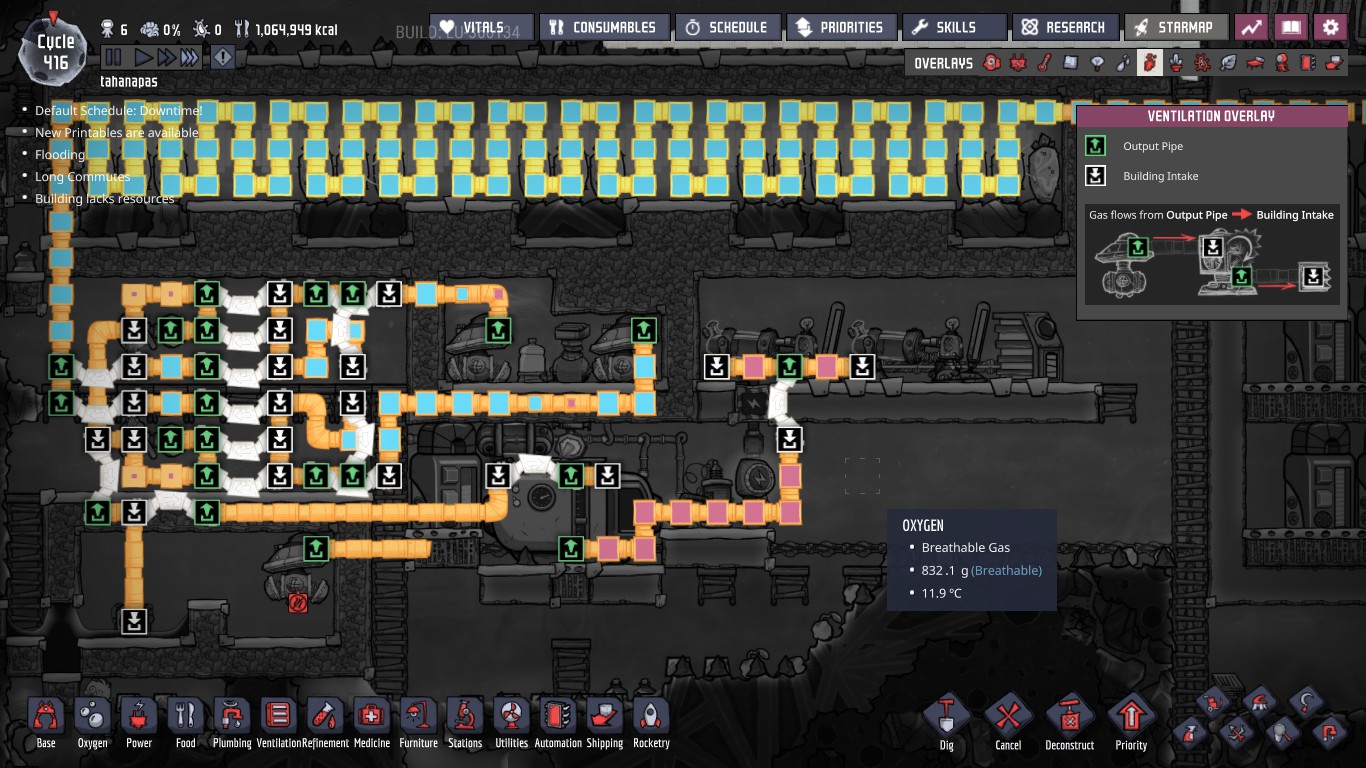This screenshot has height=768, width=1366.
Task: Open the Rocketry build category
Action: (651, 723)
